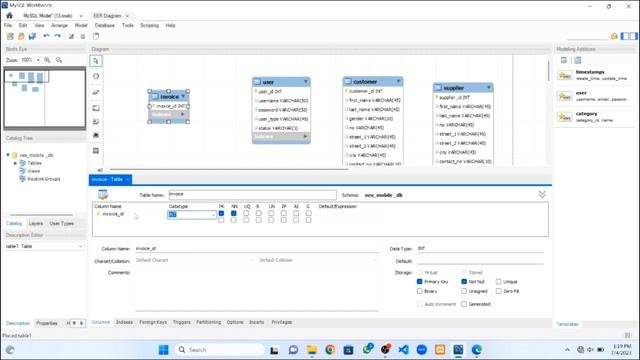Collapse the schema node in Catalog Tree

click(8, 155)
